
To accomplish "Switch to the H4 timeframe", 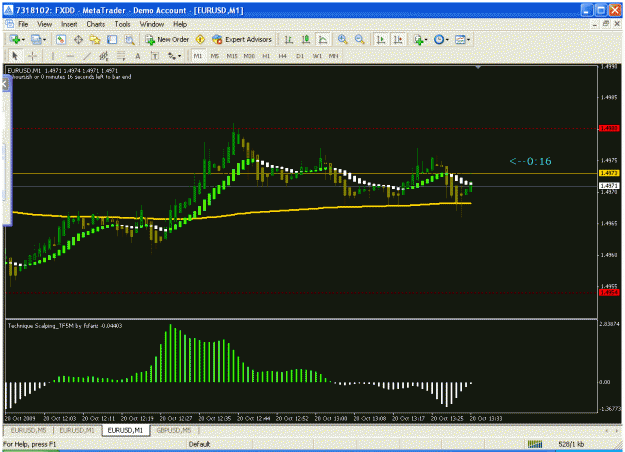I will click(283, 56).
